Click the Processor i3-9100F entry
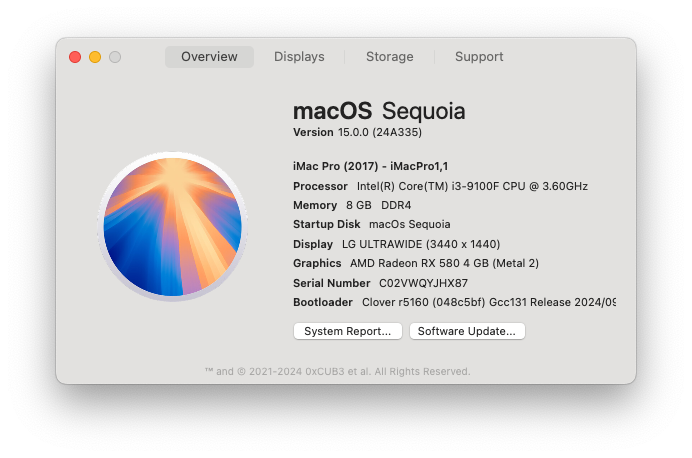The width and height of the screenshot is (692, 458). point(440,186)
